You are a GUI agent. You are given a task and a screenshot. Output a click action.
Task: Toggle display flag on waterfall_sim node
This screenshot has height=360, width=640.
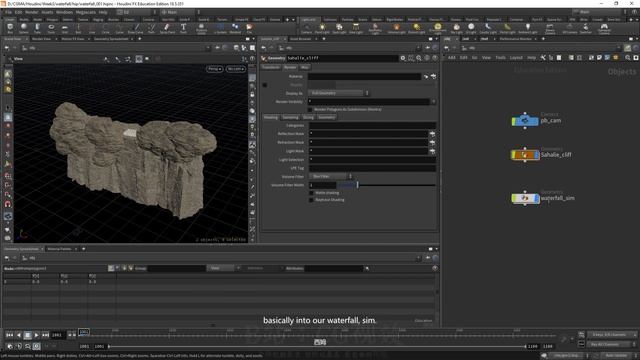pyautogui.click(x=537, y=198)
